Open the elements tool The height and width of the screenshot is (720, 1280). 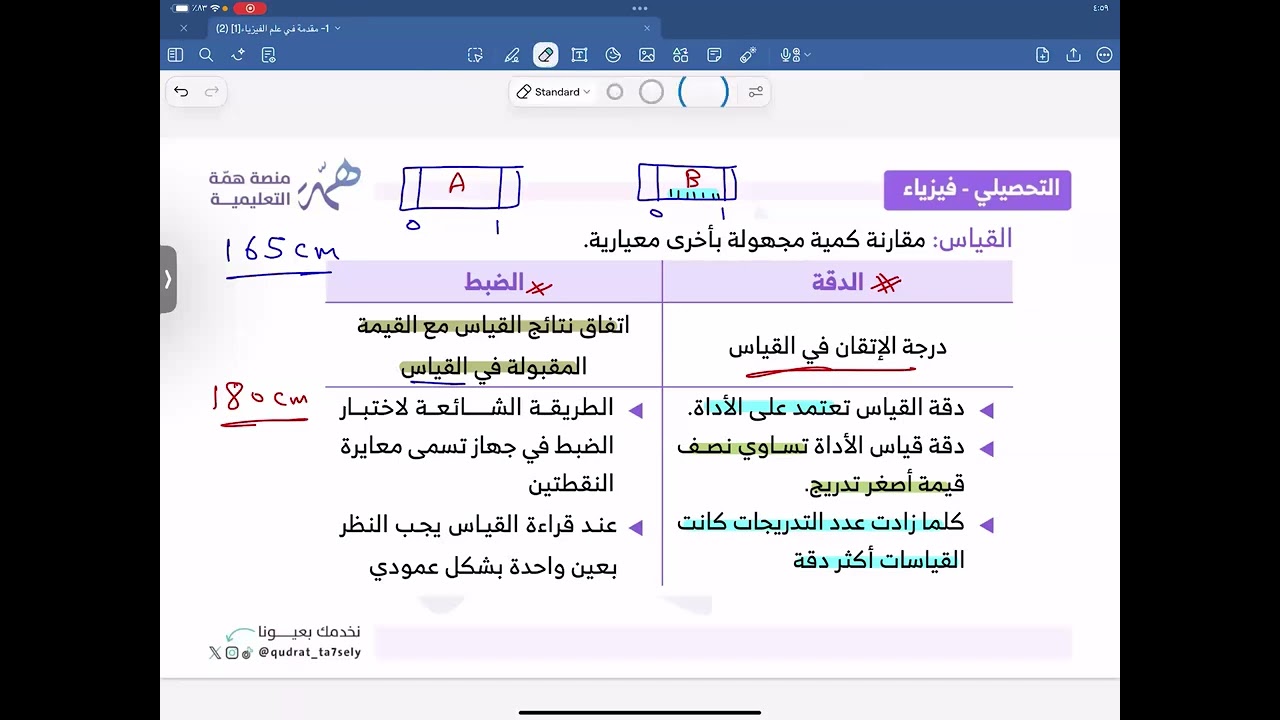tap(681, 55)
